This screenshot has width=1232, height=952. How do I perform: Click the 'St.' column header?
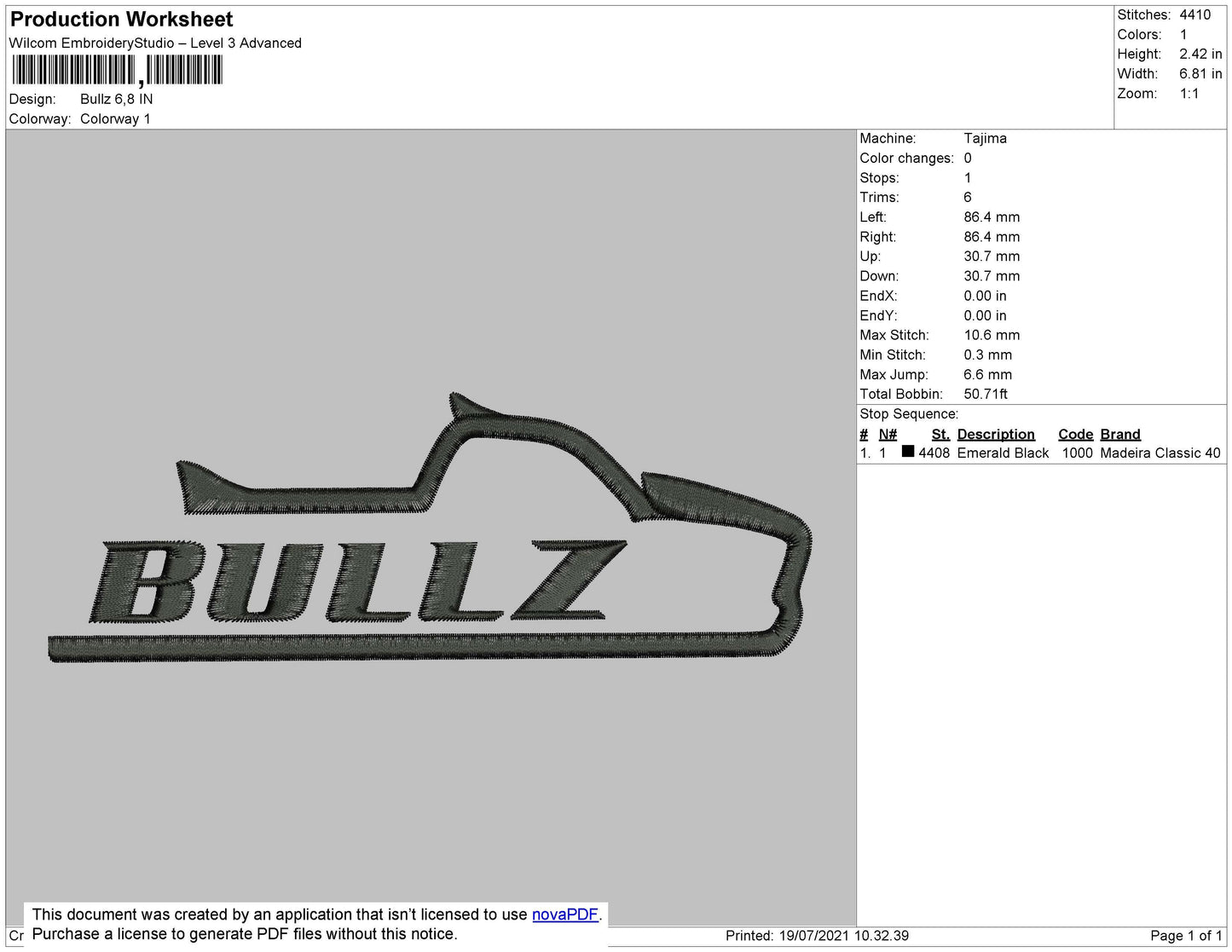coord(940,434)
